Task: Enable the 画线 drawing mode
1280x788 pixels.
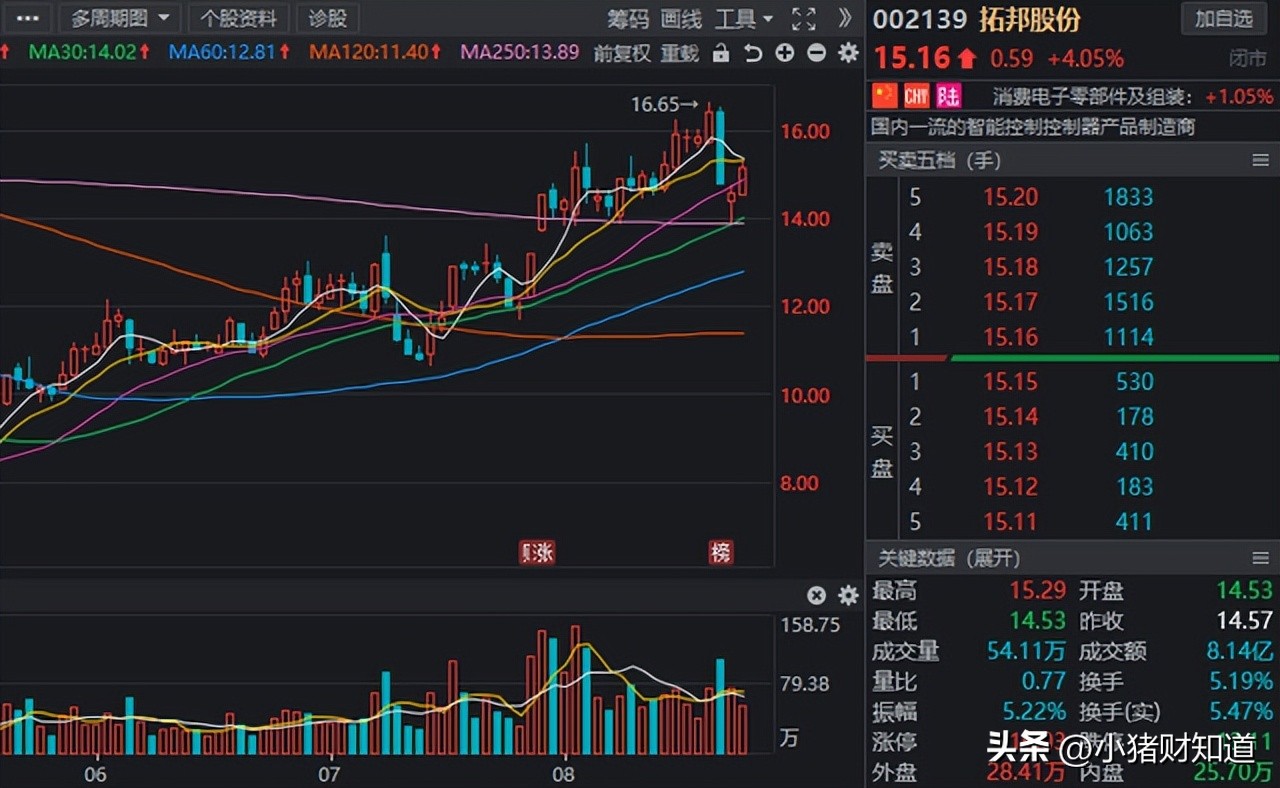Action: [680, 18]
